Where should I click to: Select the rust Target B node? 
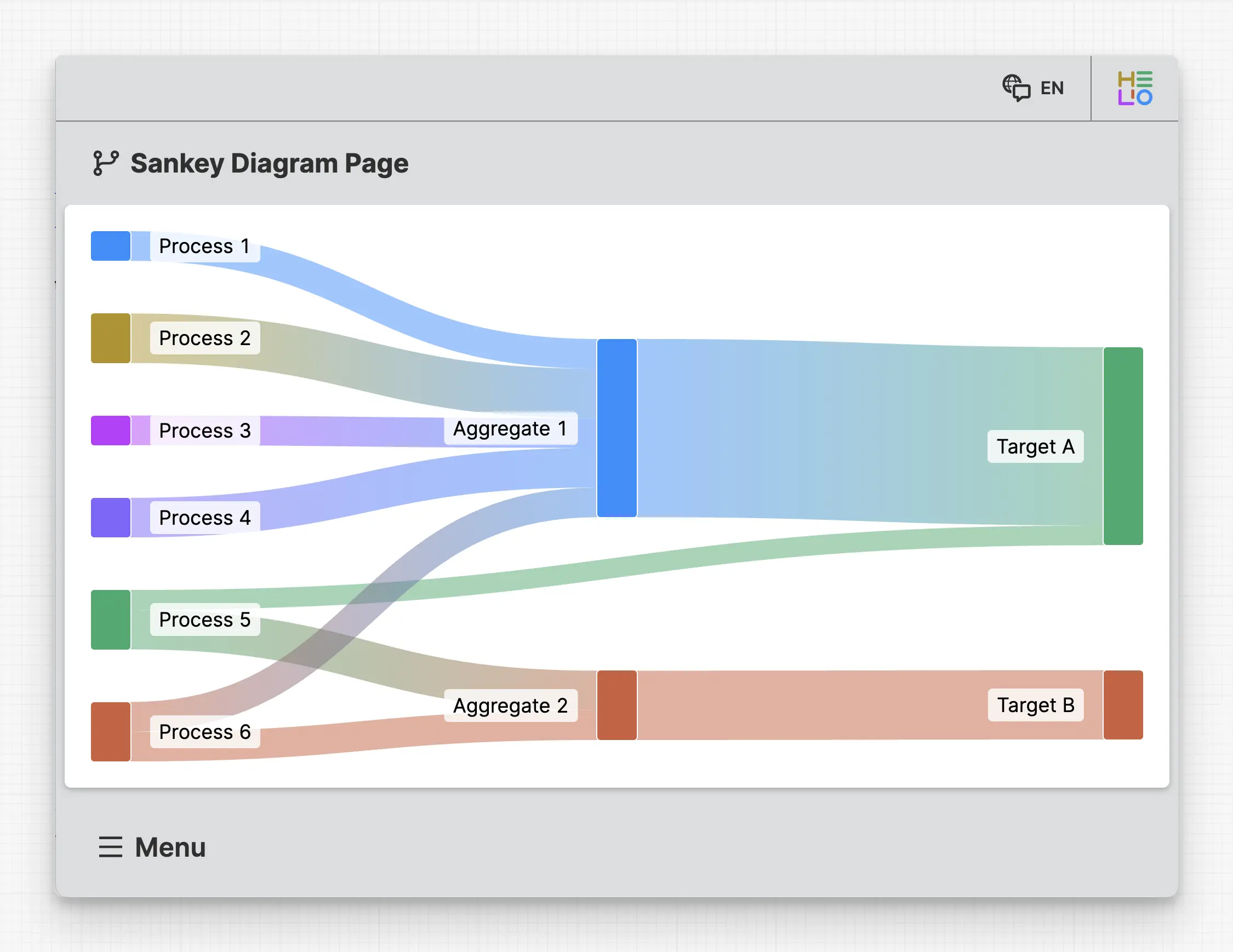pos(1123,705)
